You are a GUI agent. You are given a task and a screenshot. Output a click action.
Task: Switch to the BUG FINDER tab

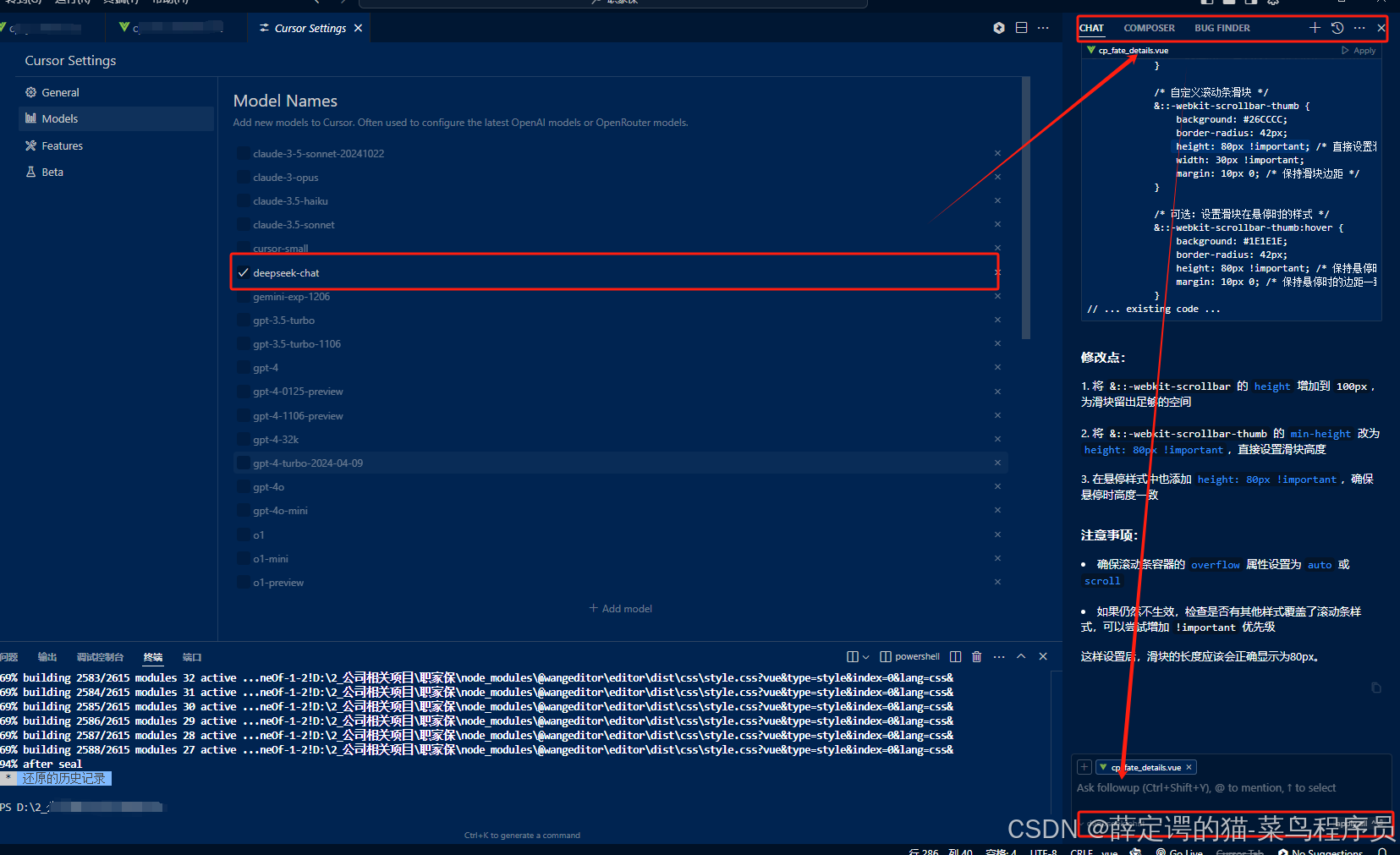pyautogui.click(x=1222, y=28)
